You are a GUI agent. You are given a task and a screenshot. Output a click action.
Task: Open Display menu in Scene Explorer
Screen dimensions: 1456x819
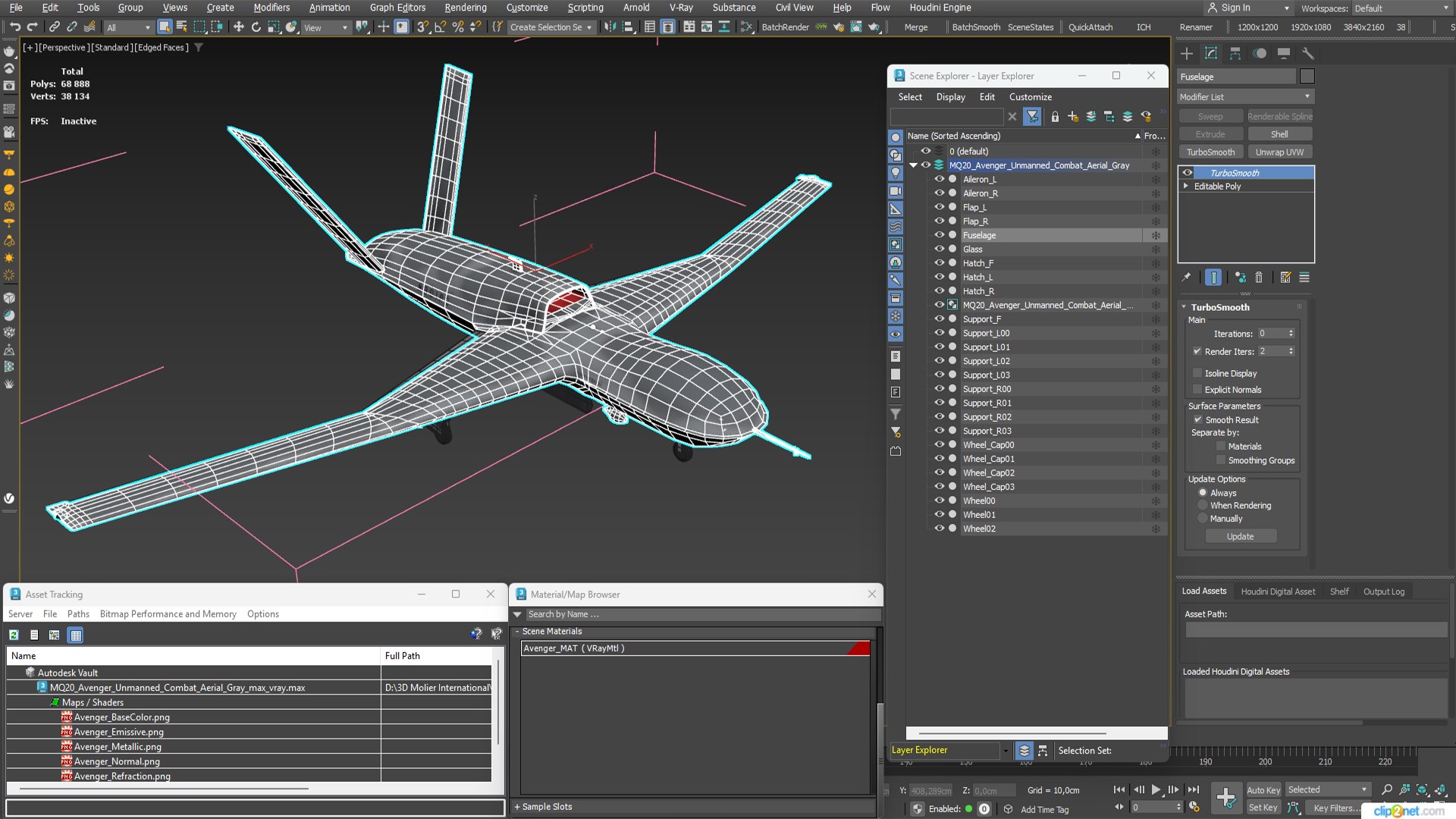click(950, 97)
